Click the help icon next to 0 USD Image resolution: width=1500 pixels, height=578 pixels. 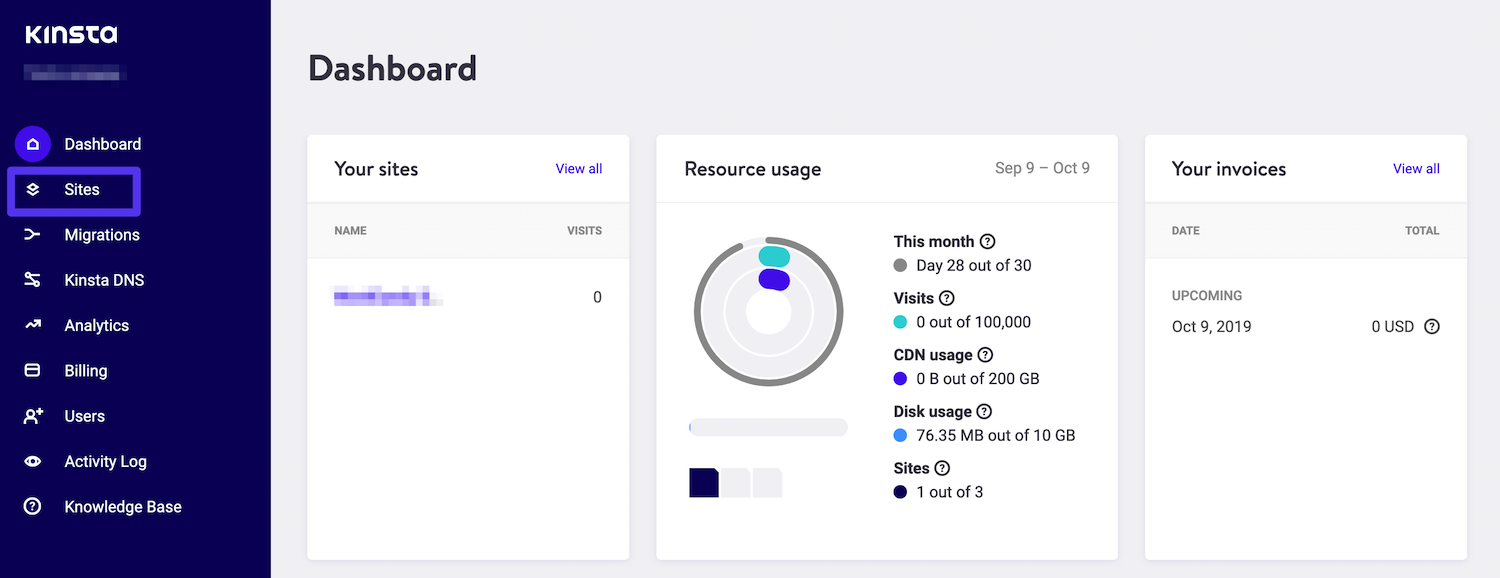click(1432, 326)
